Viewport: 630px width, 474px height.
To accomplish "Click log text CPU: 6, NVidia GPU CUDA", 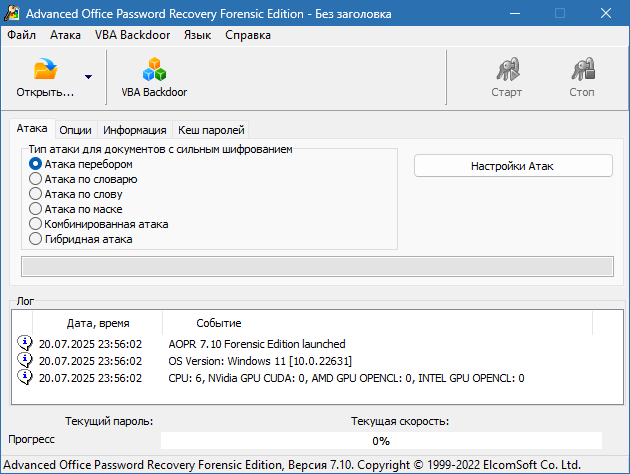I will pos(346,378).
